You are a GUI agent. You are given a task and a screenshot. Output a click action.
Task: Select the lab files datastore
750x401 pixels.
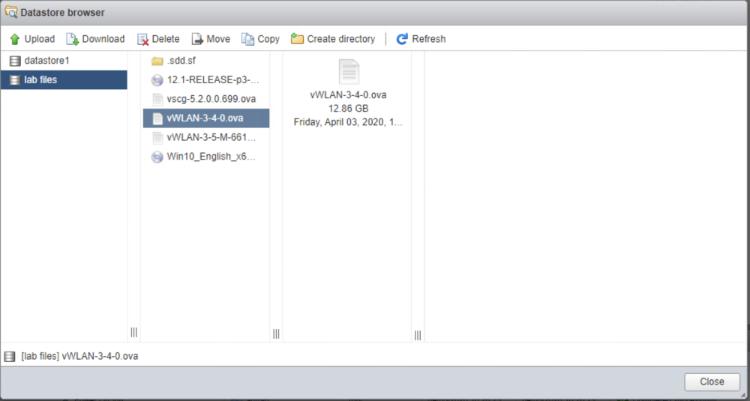43,80
